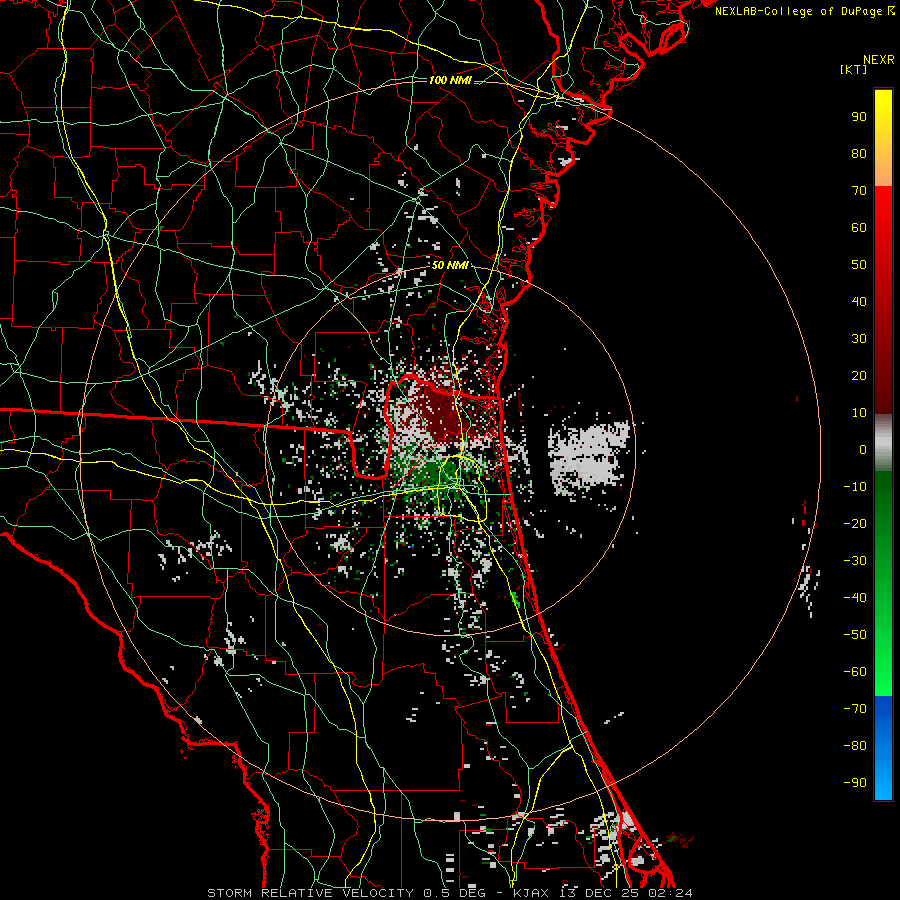Screen dimensions: 900x900
Task: Select the -60 value on the velocity scale
Action: pos(855,672)
